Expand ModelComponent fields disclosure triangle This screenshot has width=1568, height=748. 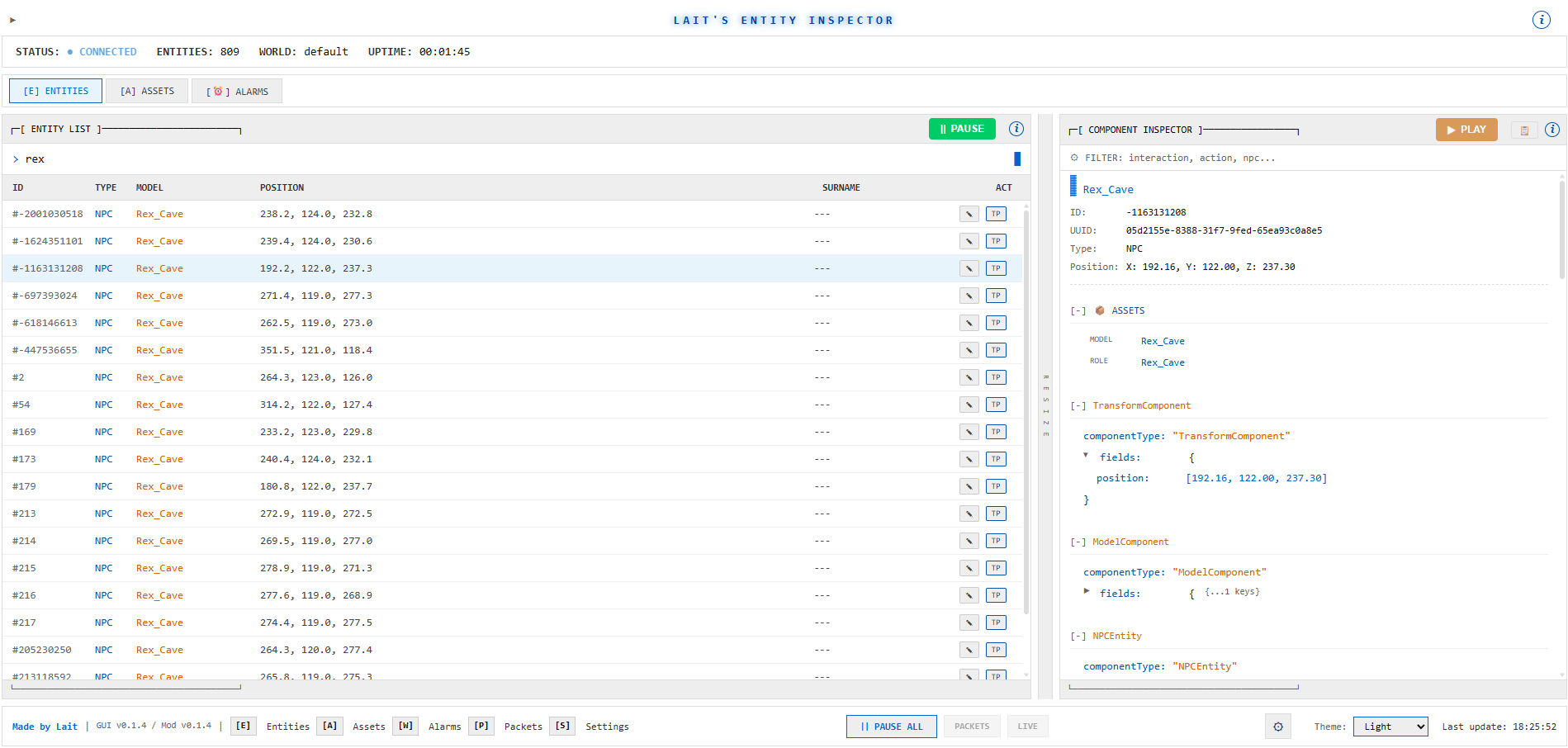pyautogui.click(x=1087, y=591)
